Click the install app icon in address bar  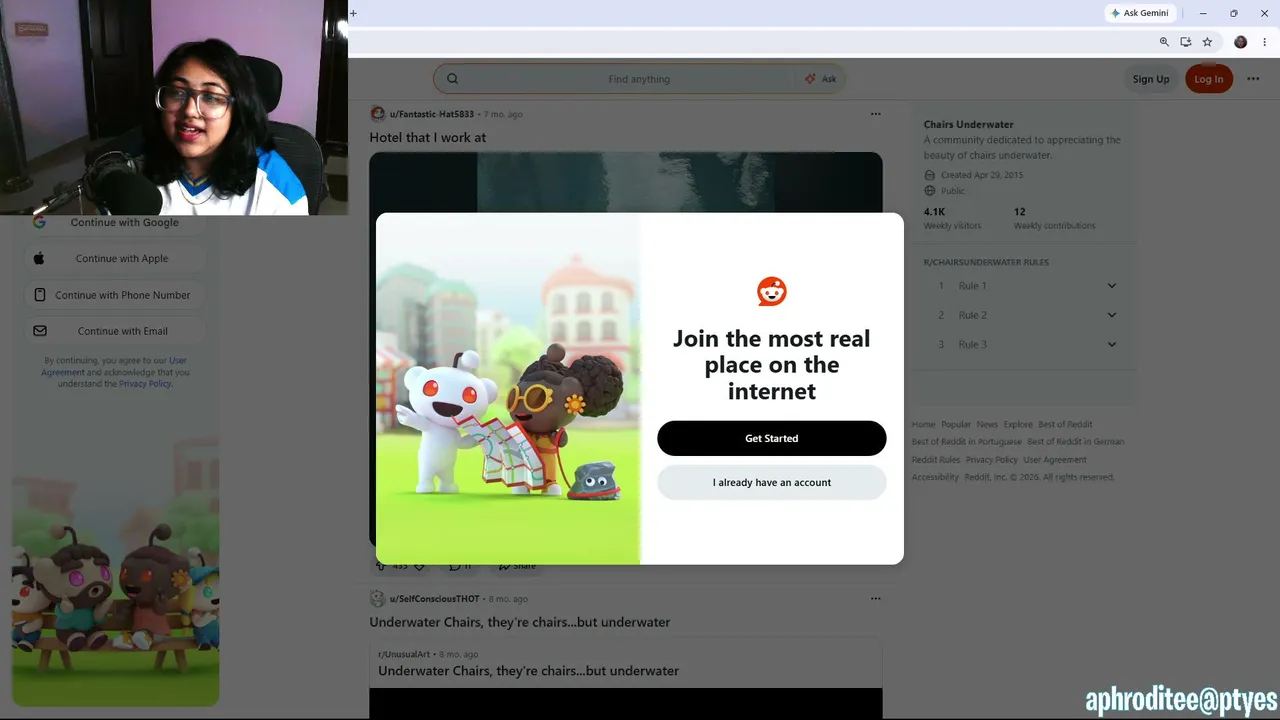point(1185,42)
